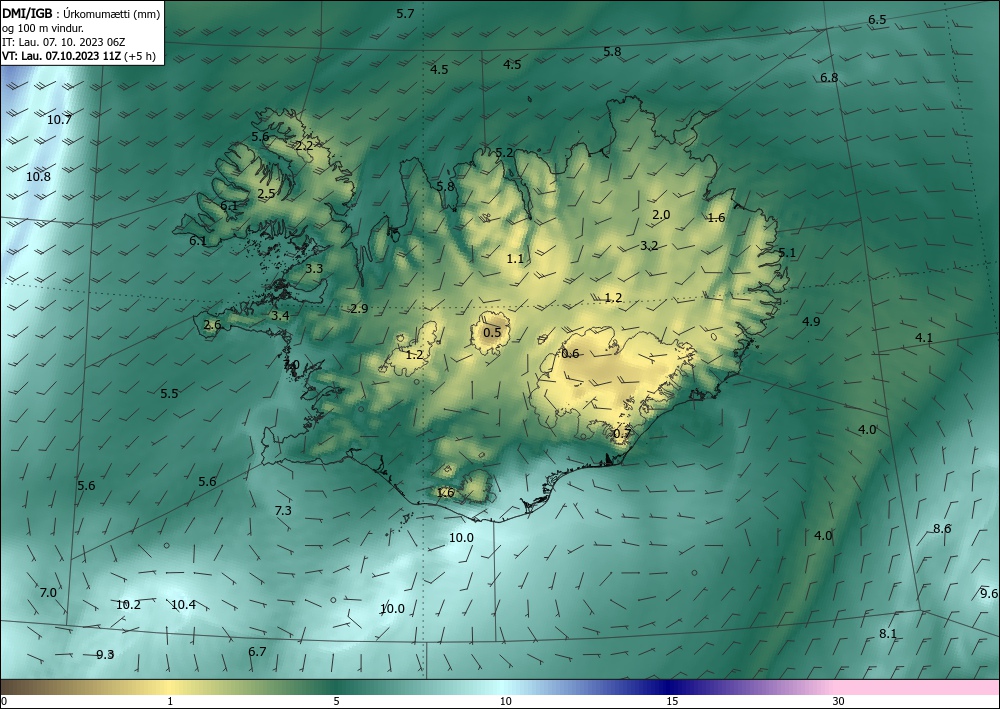Click the 0.6 value on the large glacier

(x=570, y=354)
